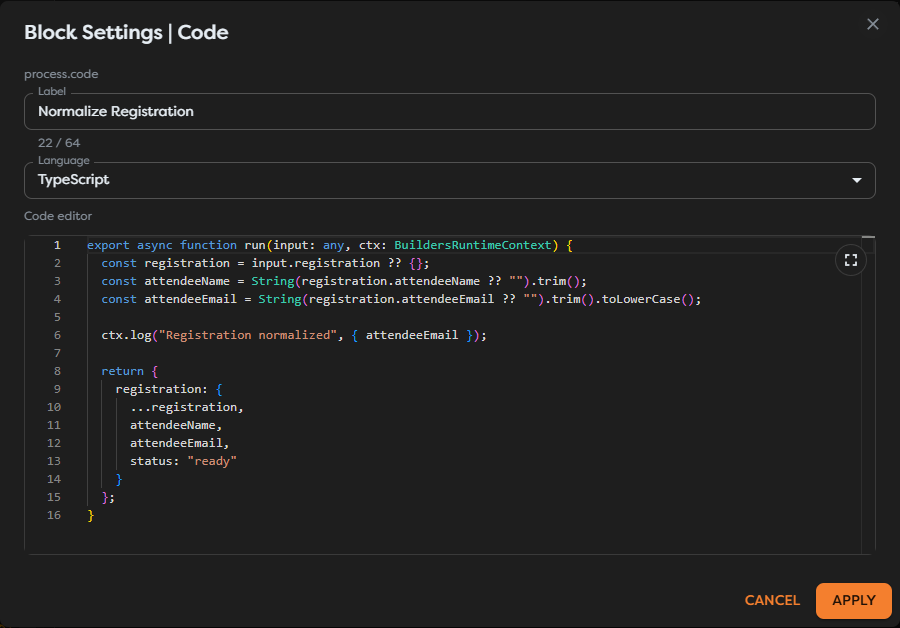The width and height of the screenshot is (900, 628).
Task: Expand code editor to fullscreen
Action: click(x=851, y=260)
